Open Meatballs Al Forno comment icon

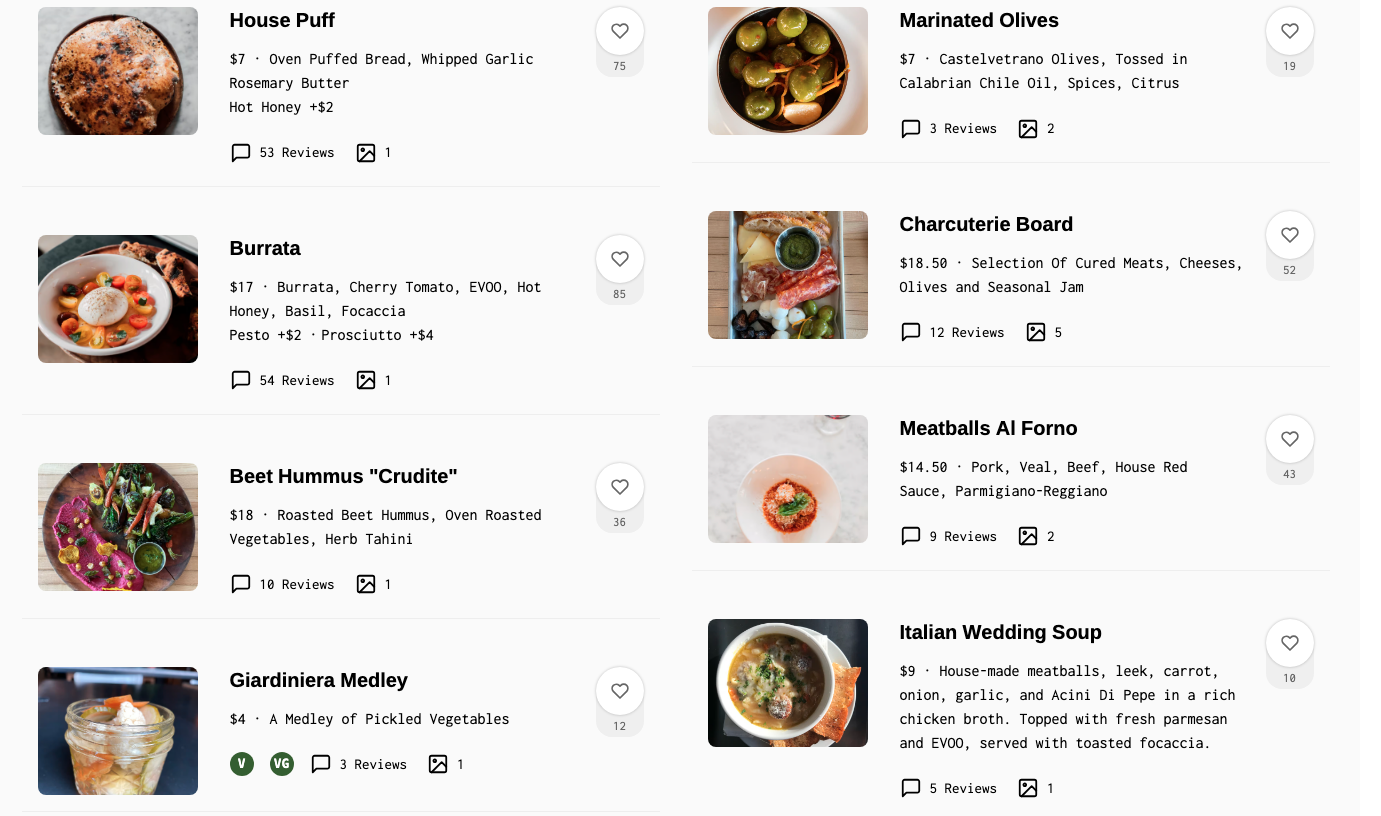[x=911, y=537]
